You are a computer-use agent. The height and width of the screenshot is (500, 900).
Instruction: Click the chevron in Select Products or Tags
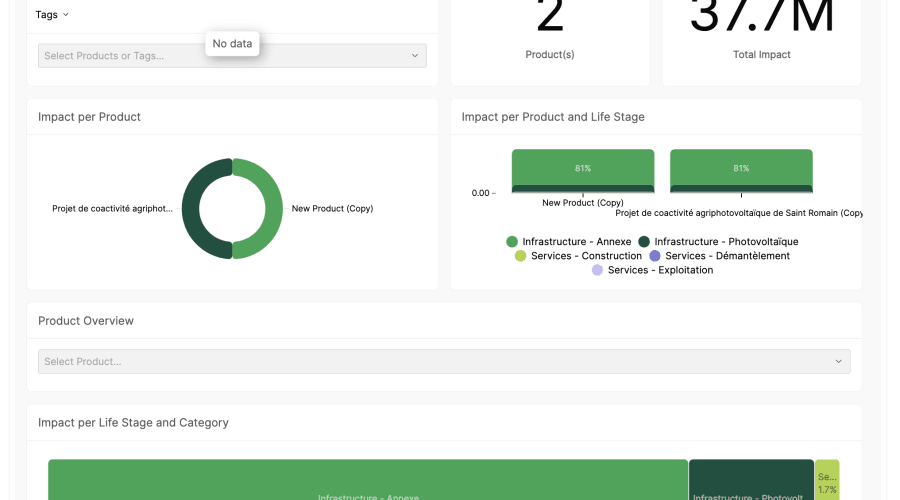point(414,56)
